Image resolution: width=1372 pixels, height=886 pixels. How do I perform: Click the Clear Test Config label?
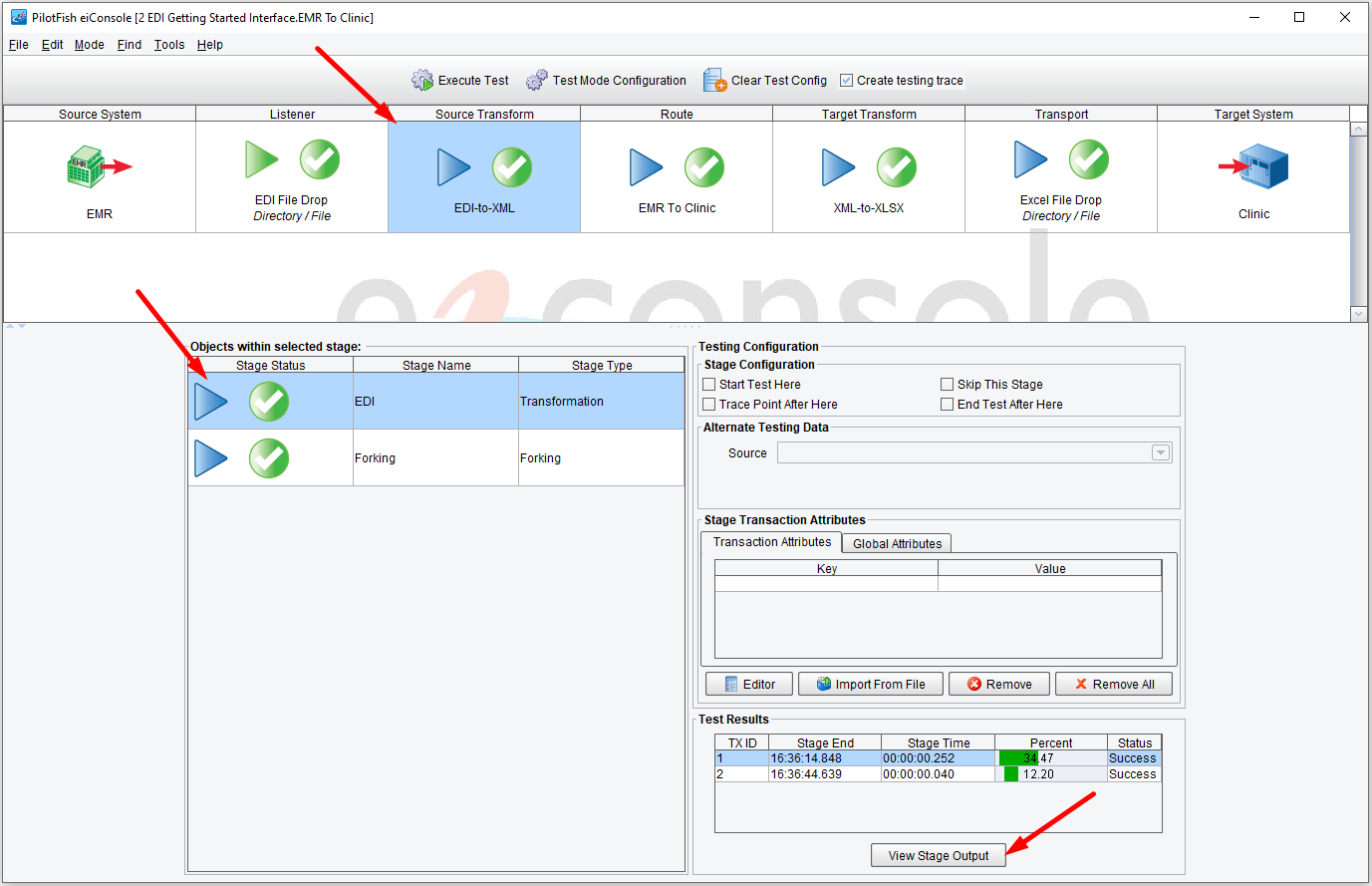coord(779,81)
